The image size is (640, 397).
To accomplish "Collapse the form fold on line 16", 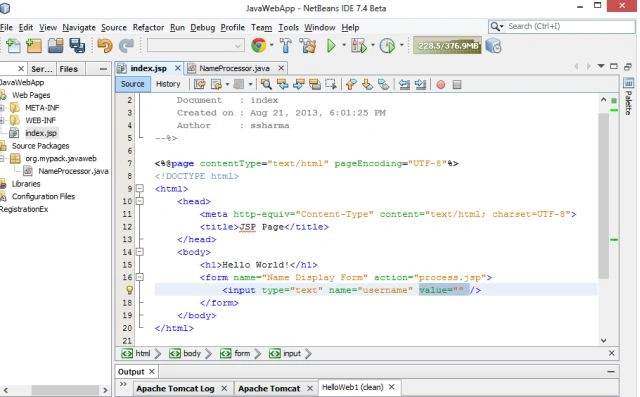I will [140, 277].
